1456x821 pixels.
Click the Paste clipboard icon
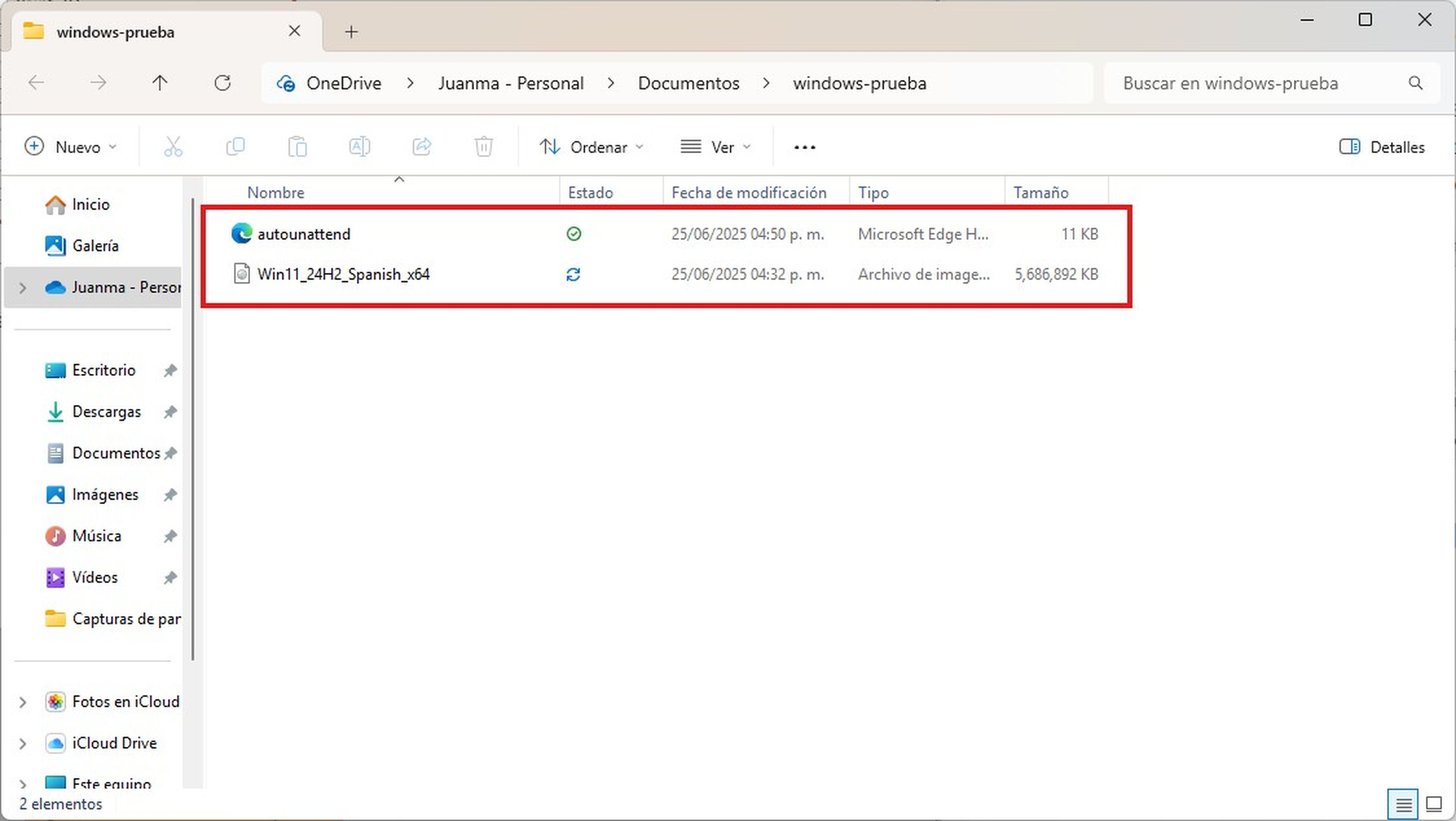(x=297, y=147)
